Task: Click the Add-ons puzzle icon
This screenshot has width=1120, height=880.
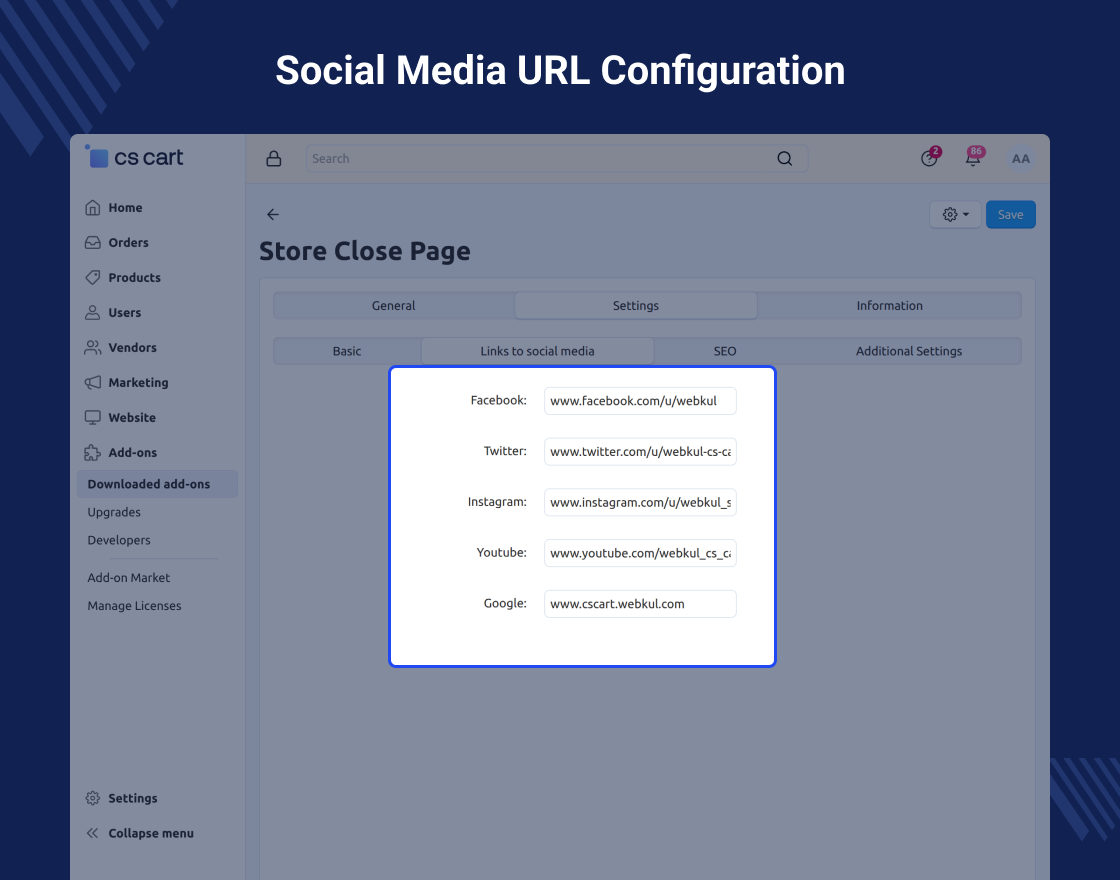Action: pyautogui.click(x=93, y=452)
